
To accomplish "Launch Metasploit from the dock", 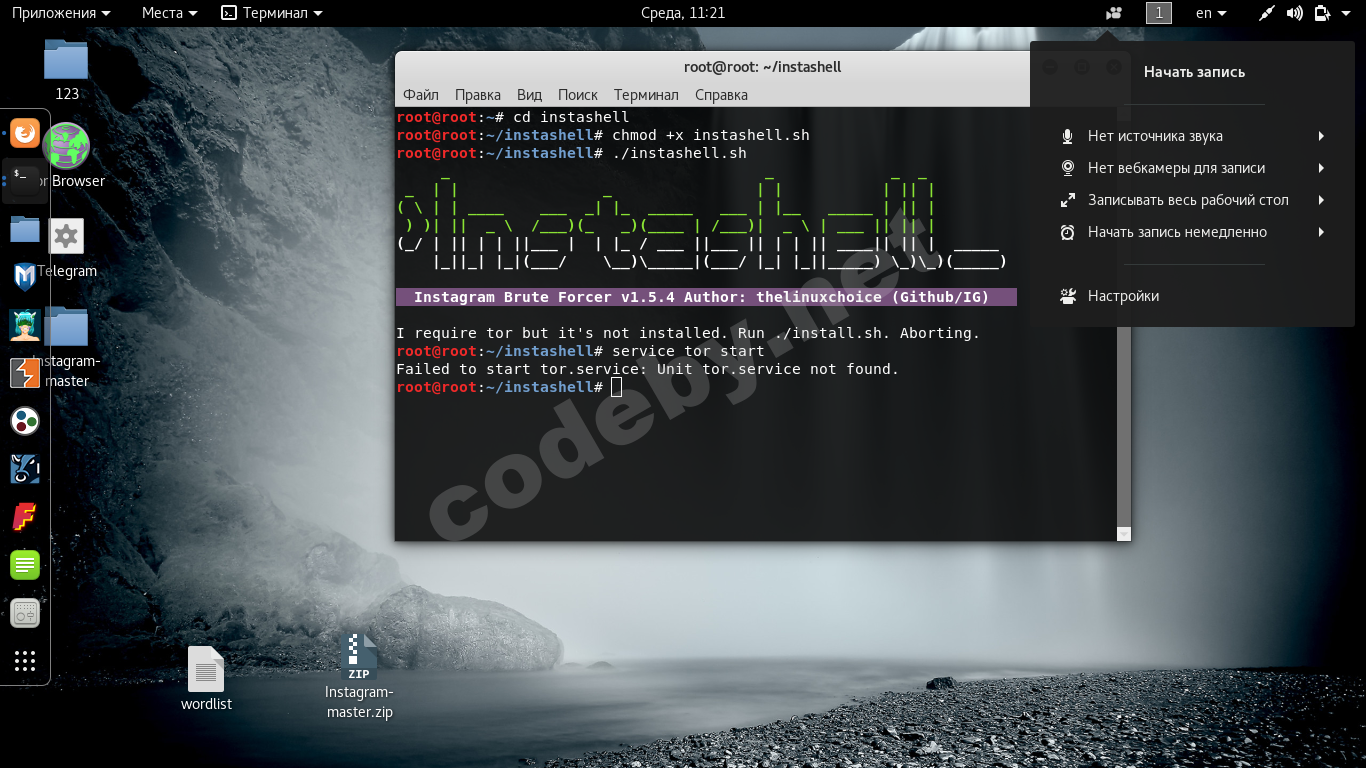I will tap(25, 277).
